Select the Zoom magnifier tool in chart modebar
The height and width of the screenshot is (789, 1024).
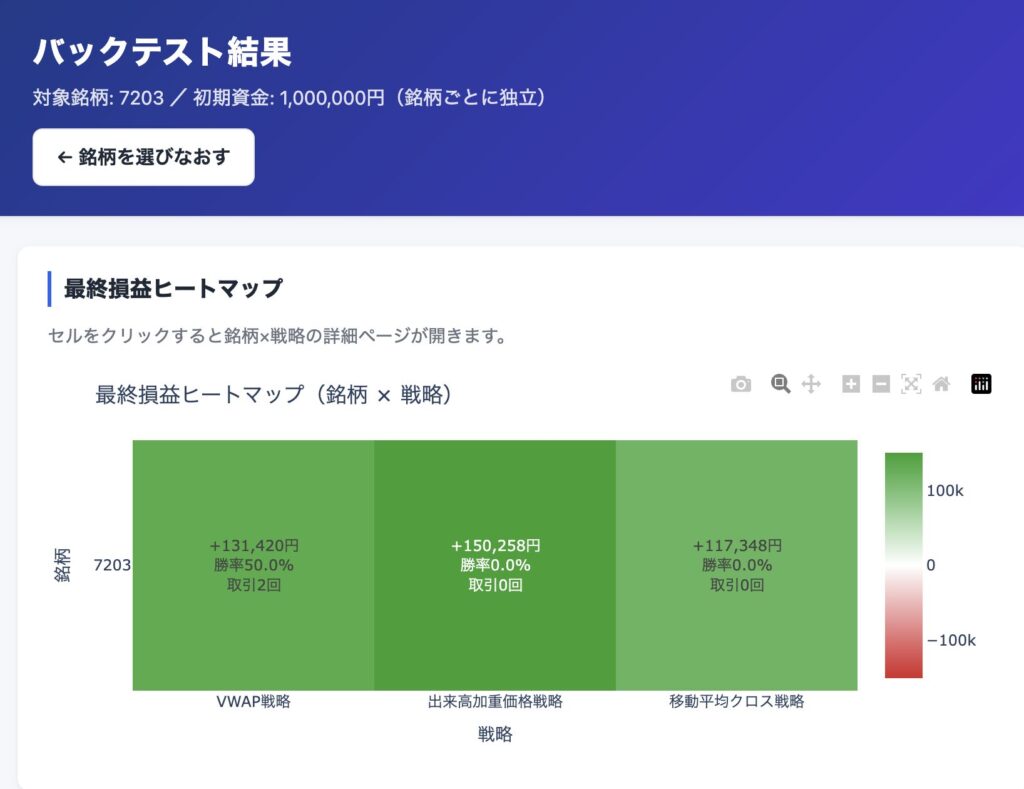[x=780, y=384]
